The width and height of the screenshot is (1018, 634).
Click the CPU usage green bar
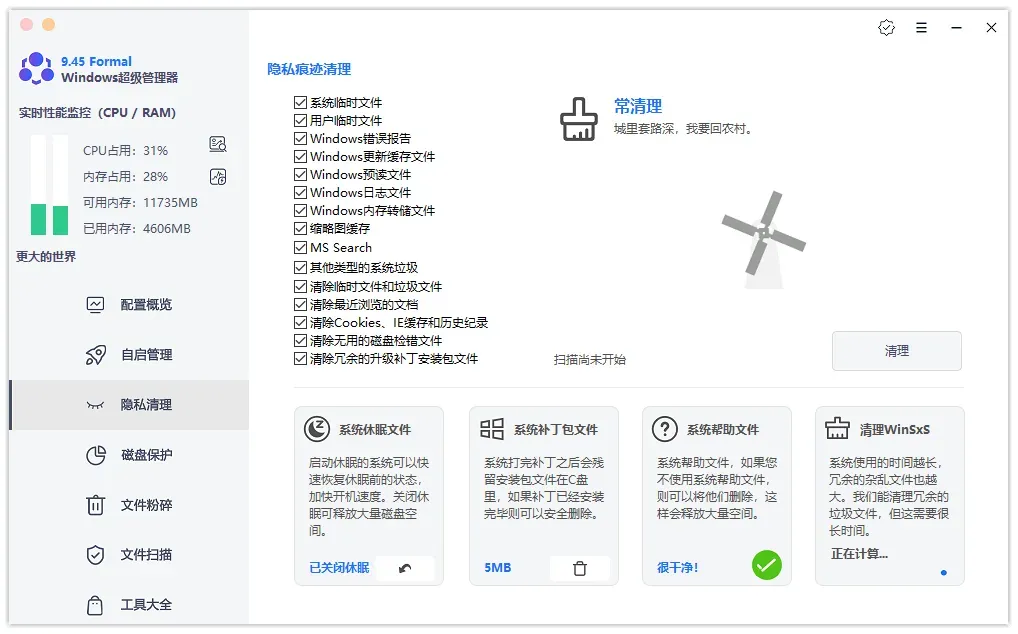pyautogui.click(x=38, y=219)
